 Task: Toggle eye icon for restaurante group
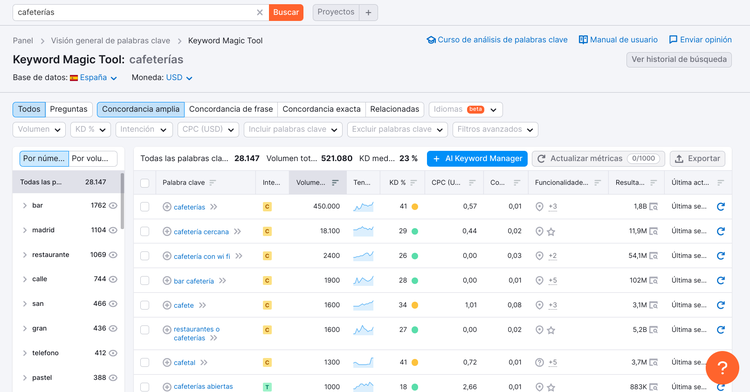(x=113, y=255)
